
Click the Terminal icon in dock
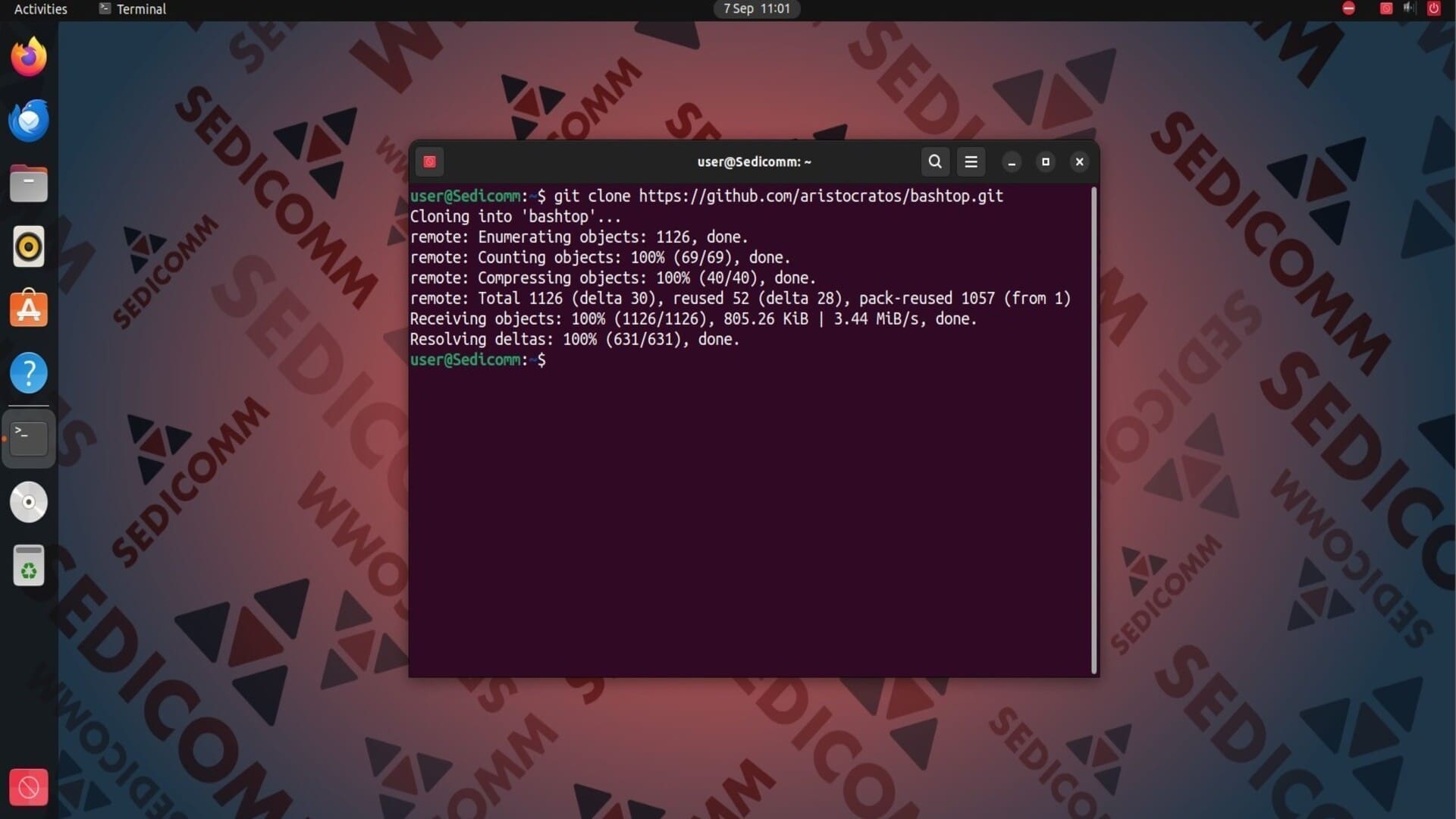[x=29, y=438]
